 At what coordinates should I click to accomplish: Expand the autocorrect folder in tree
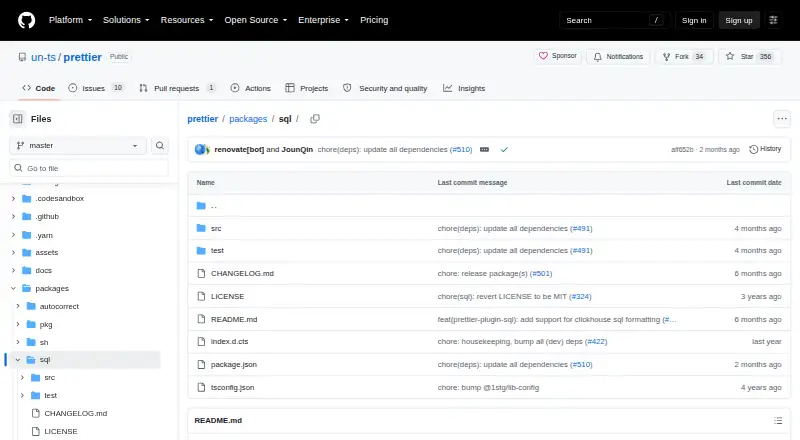(18, 306)
